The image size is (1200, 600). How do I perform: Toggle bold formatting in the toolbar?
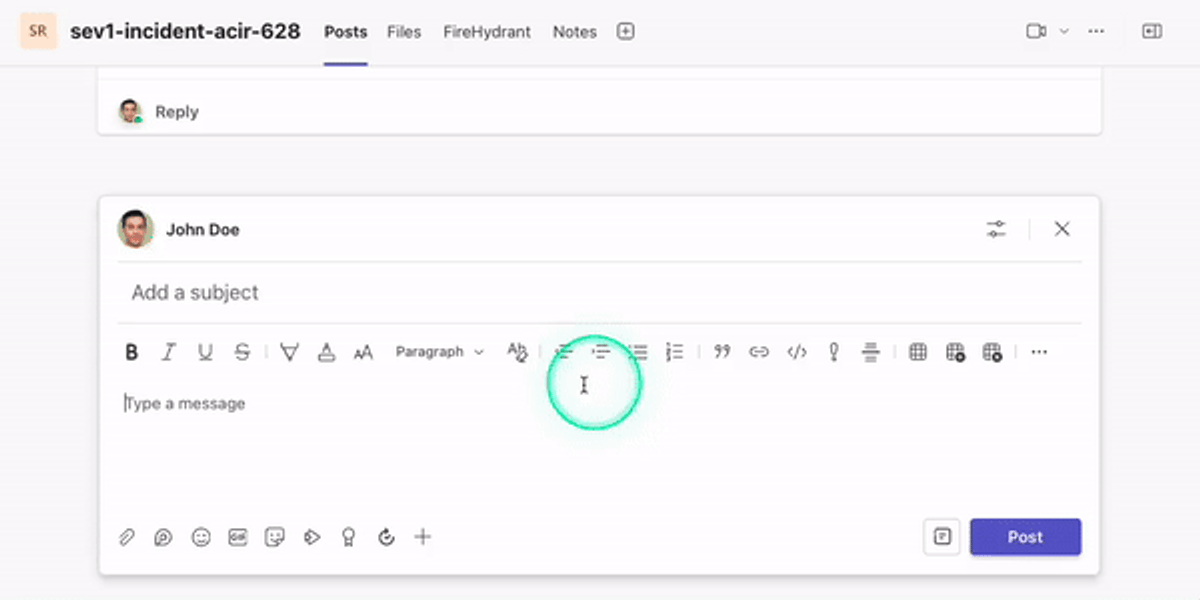point(131,352)
